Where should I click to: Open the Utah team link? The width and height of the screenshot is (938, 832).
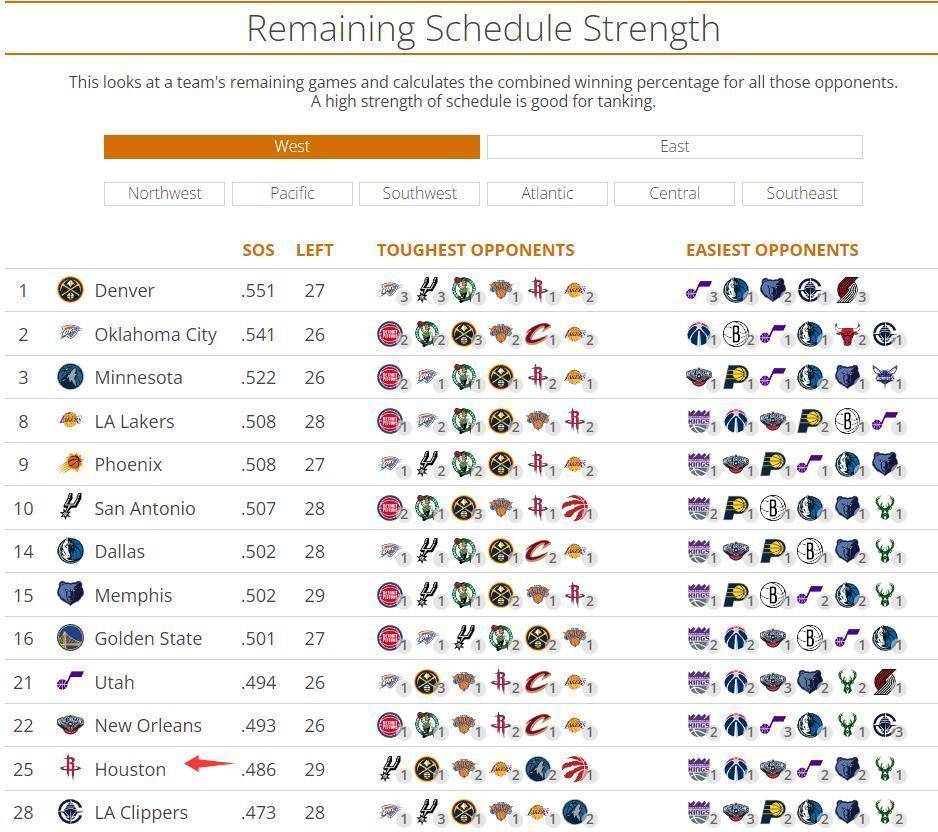coord(114,682)
